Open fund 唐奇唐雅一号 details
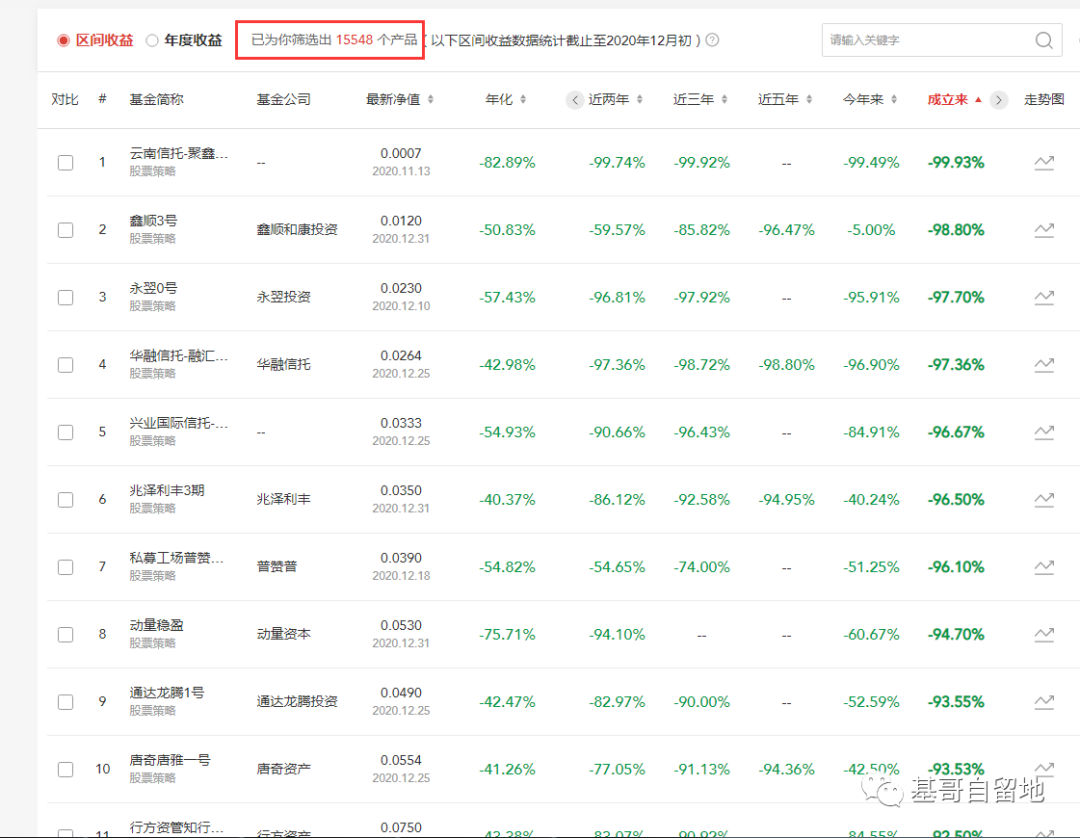The image size is (1080, 838). [x=170, y=760]
